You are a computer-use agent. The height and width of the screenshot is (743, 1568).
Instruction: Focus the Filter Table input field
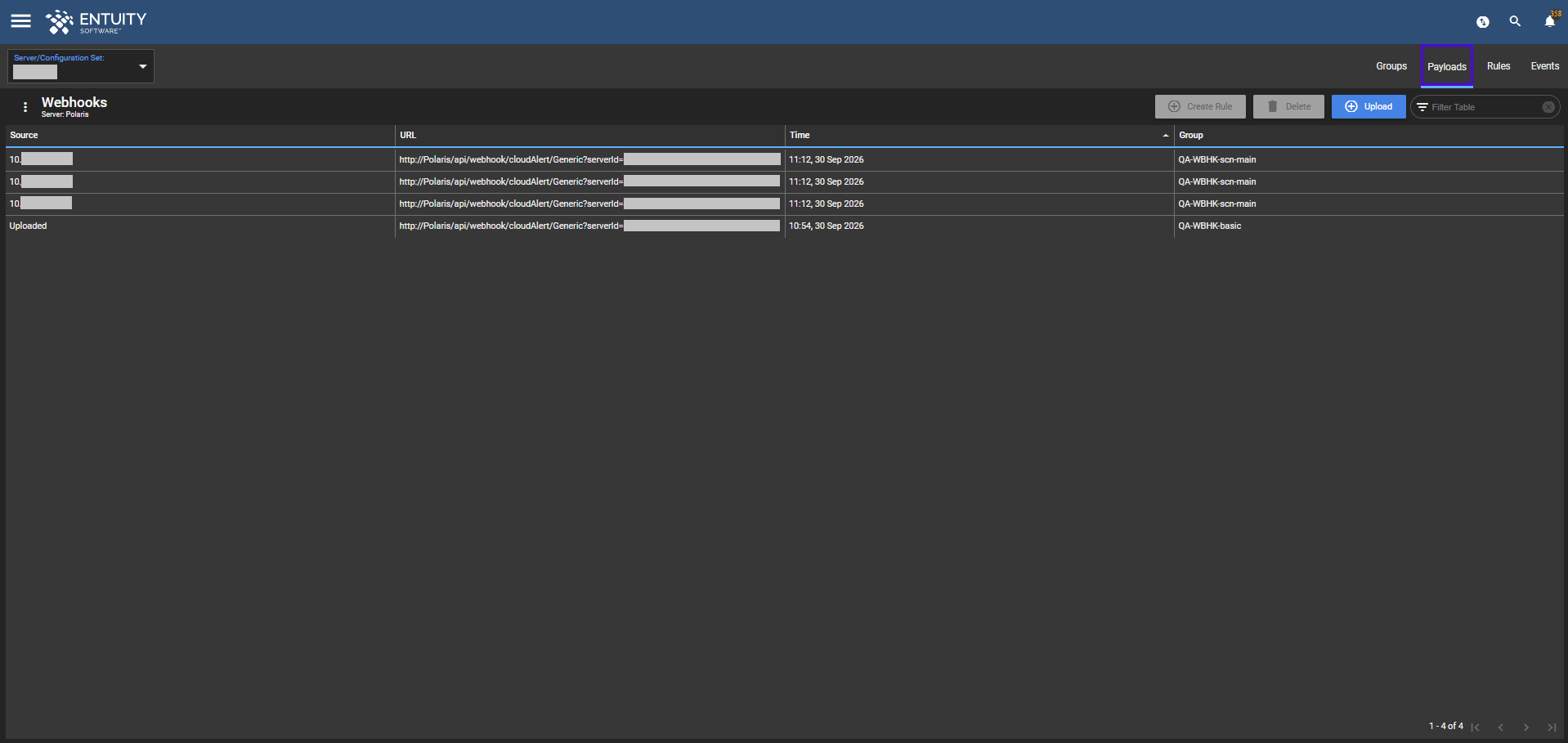coord(1484,107)
